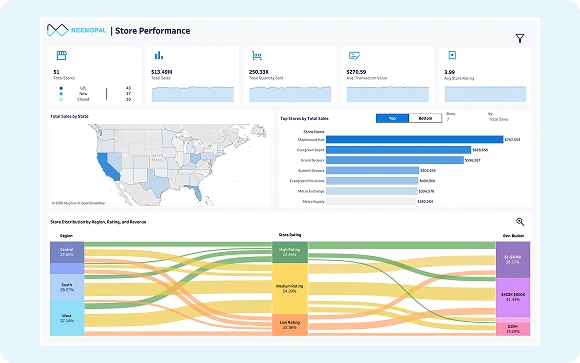Image resolution: width=580 pixels, height=363 pixels.
Task: Click the star badge icon on Avg Store Rating card
Action: [x=452, y=56]
